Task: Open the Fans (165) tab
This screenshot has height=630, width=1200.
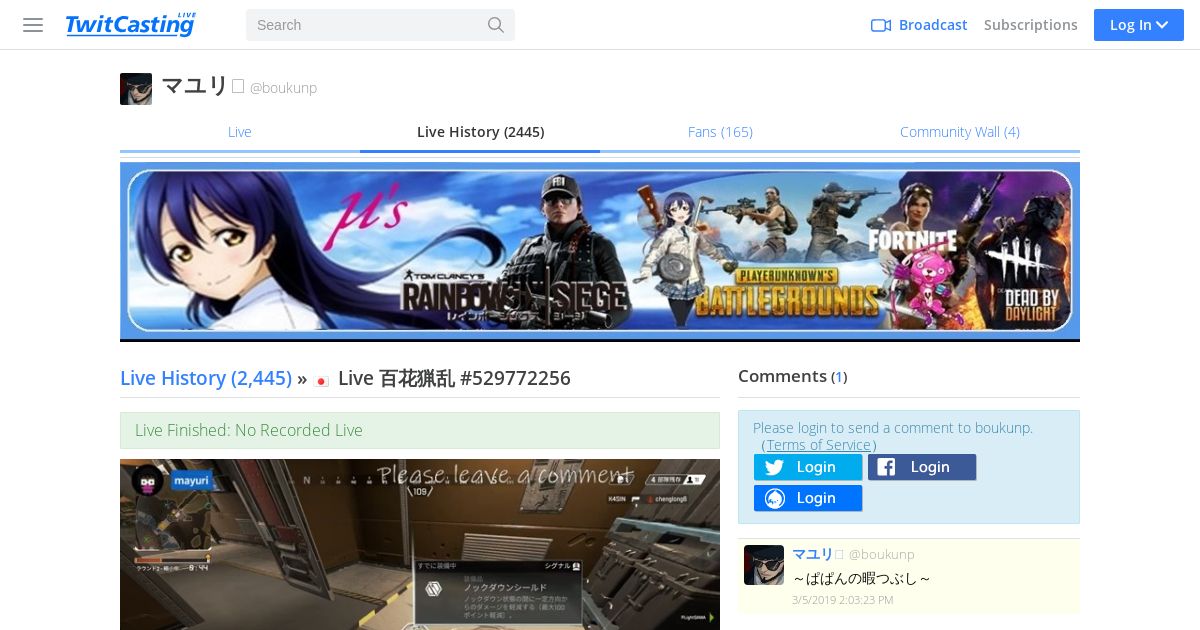Action: [x=720, y=132]
